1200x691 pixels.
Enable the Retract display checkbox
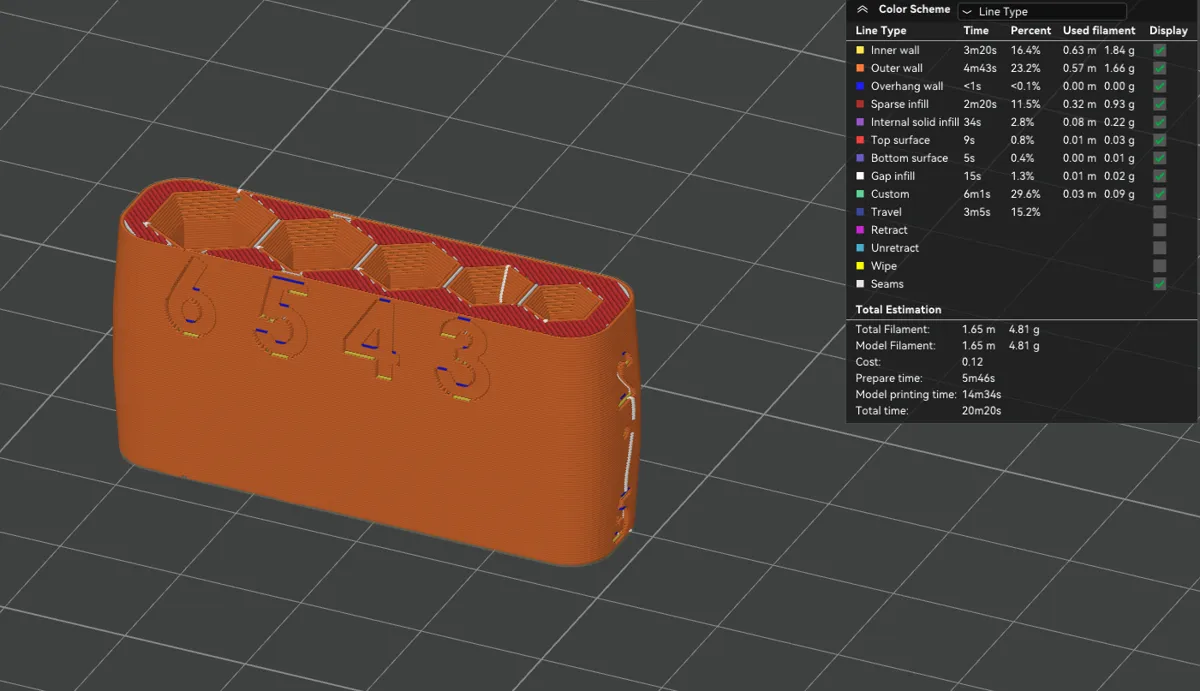point(1159,230)
